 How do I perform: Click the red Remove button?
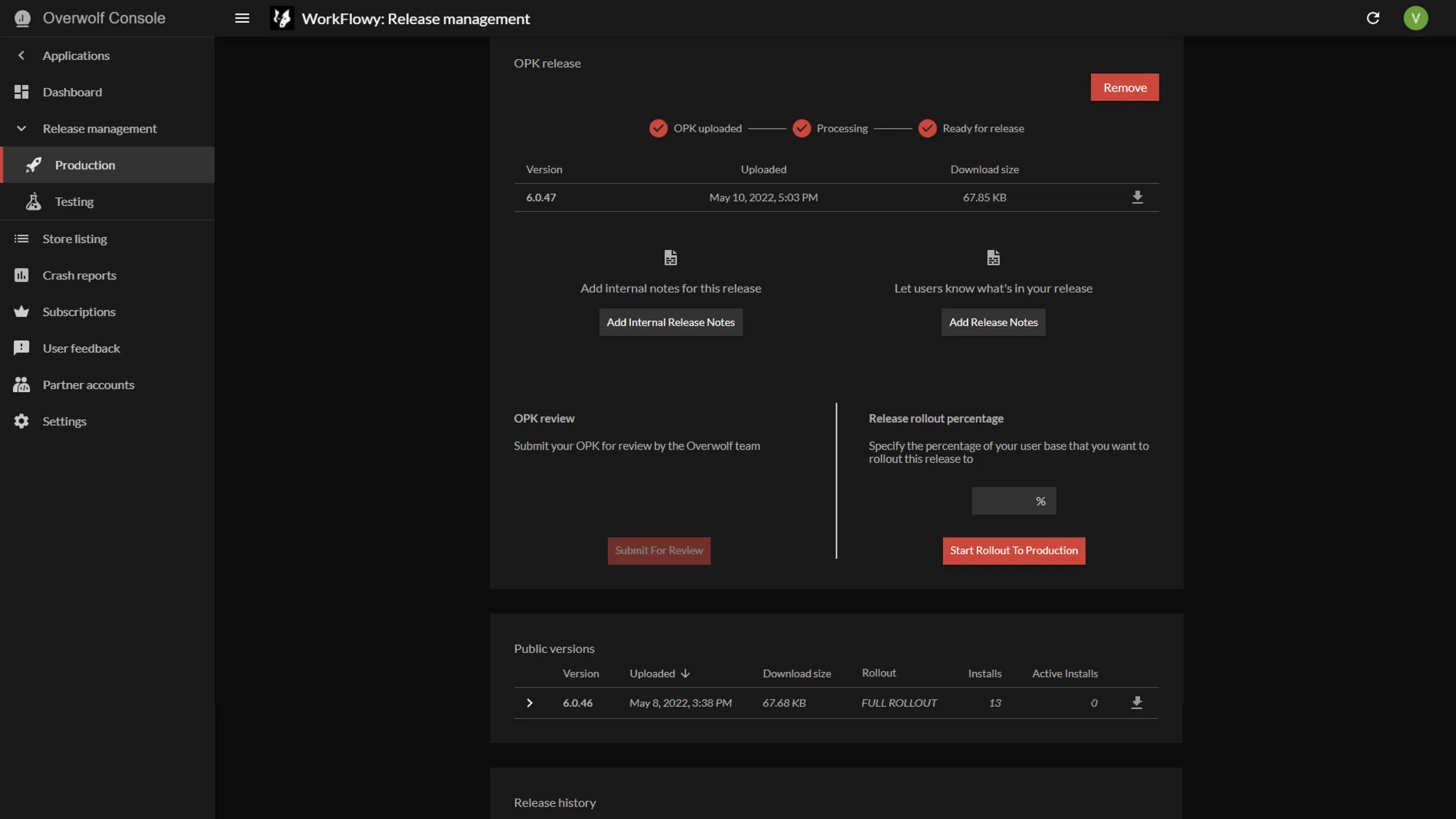(1124, 87)
